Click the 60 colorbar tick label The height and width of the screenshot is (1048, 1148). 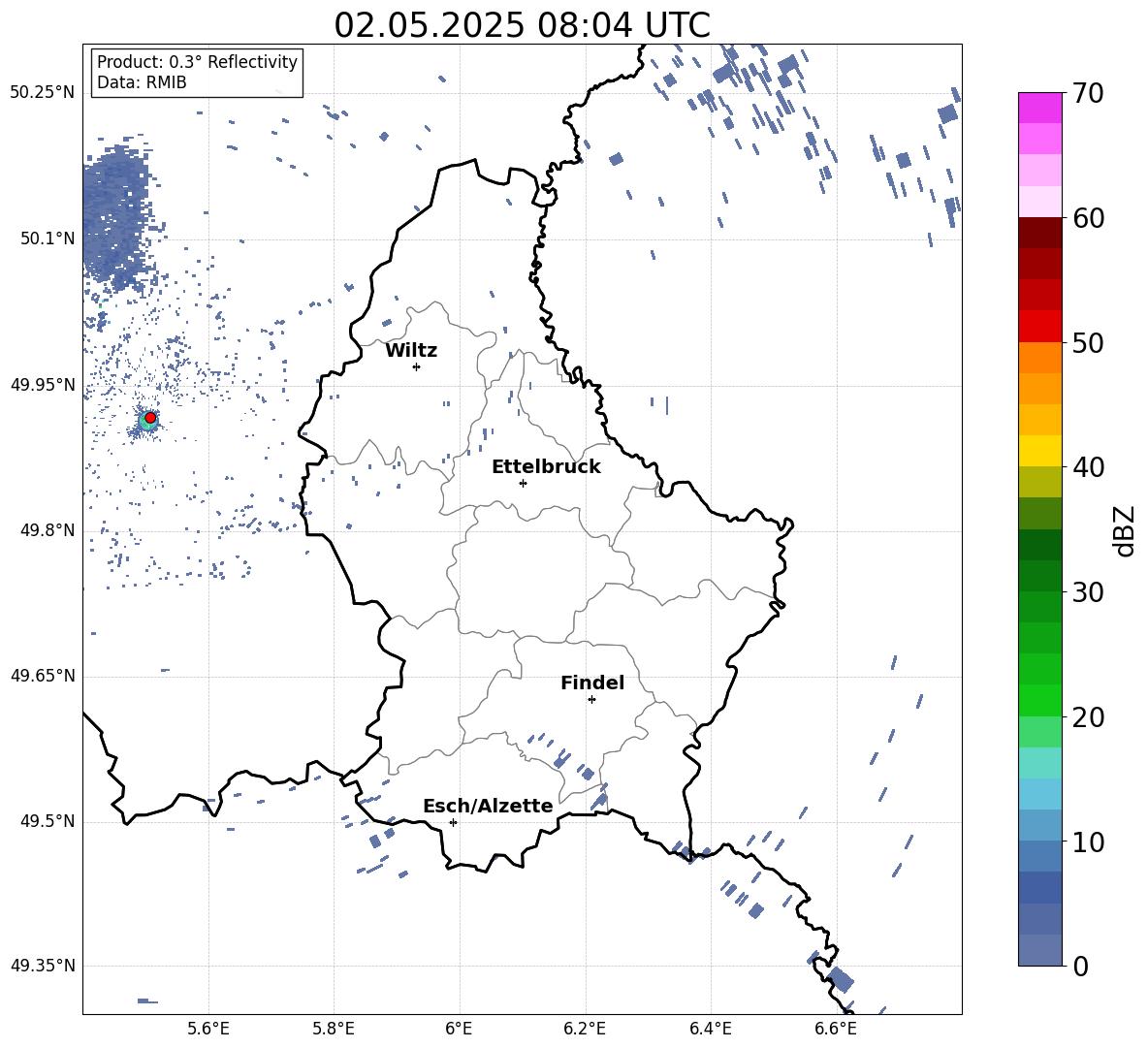tap(1088, 218)
